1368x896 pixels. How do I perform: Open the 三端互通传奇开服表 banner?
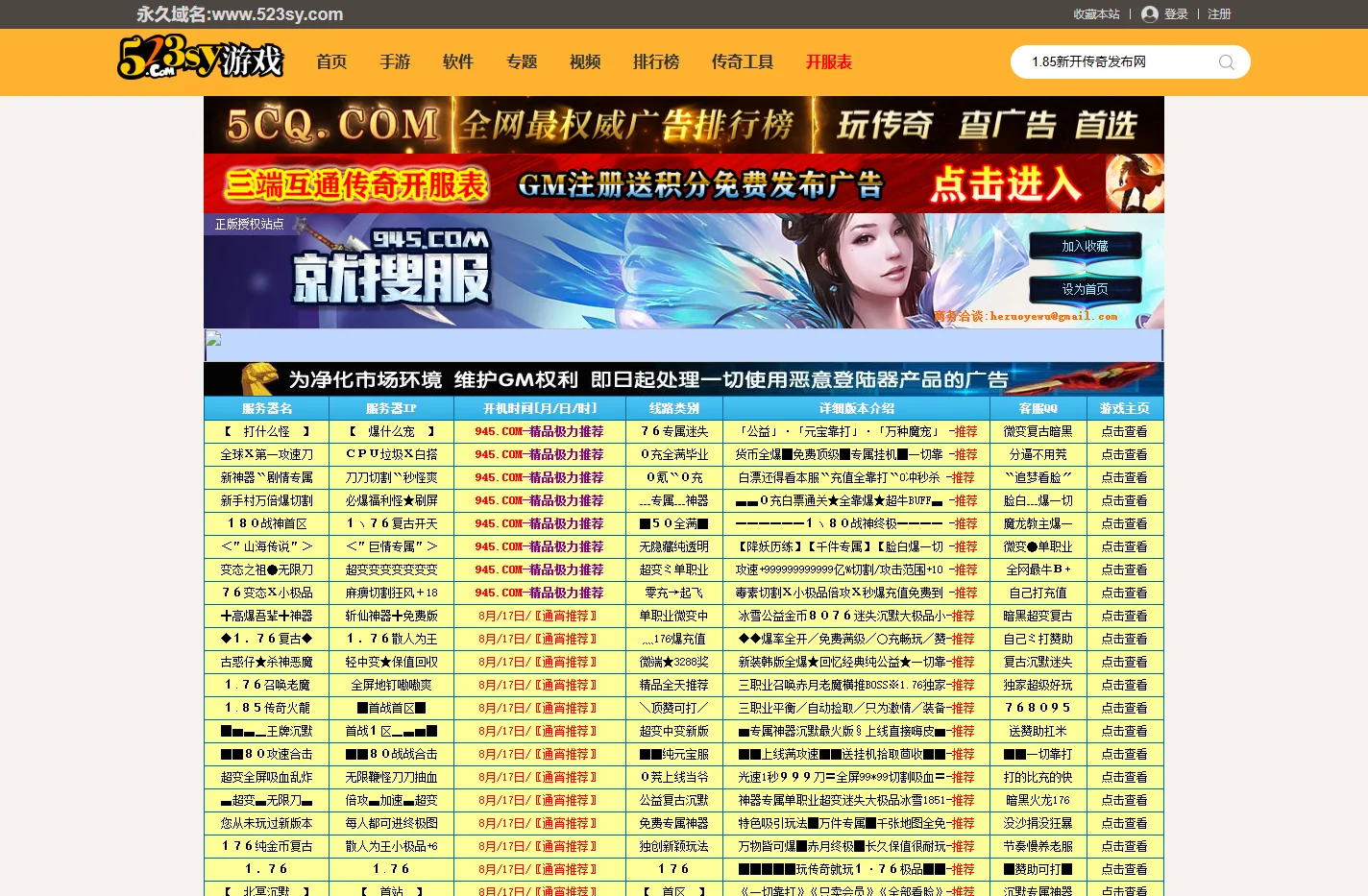tap(684, 183)
